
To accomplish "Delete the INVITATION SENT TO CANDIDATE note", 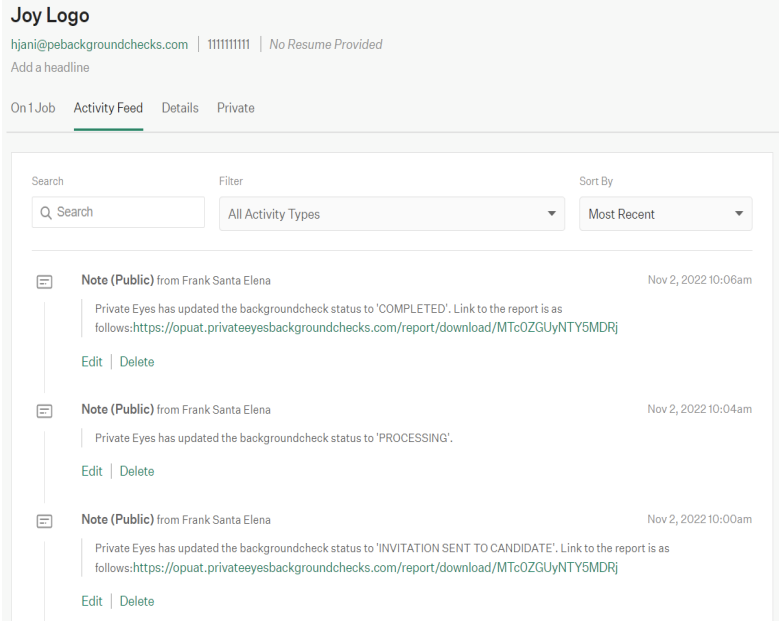I will [137, 601].
